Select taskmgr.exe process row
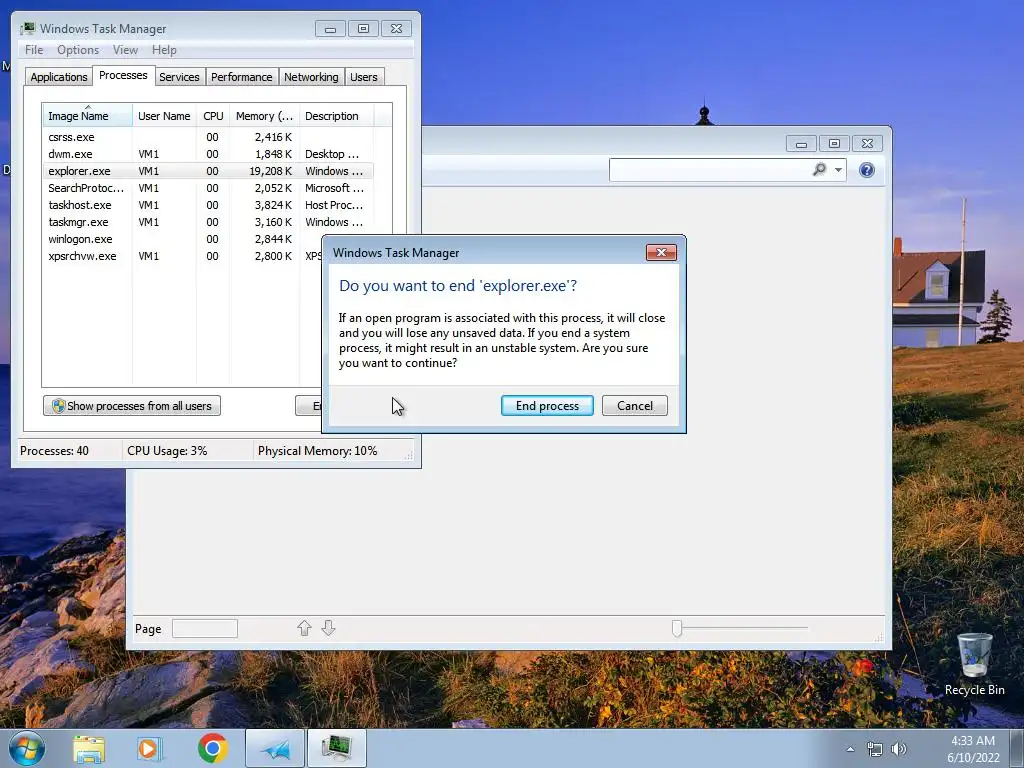This screenshot has height=768, width=1024. tap(208, 222)
